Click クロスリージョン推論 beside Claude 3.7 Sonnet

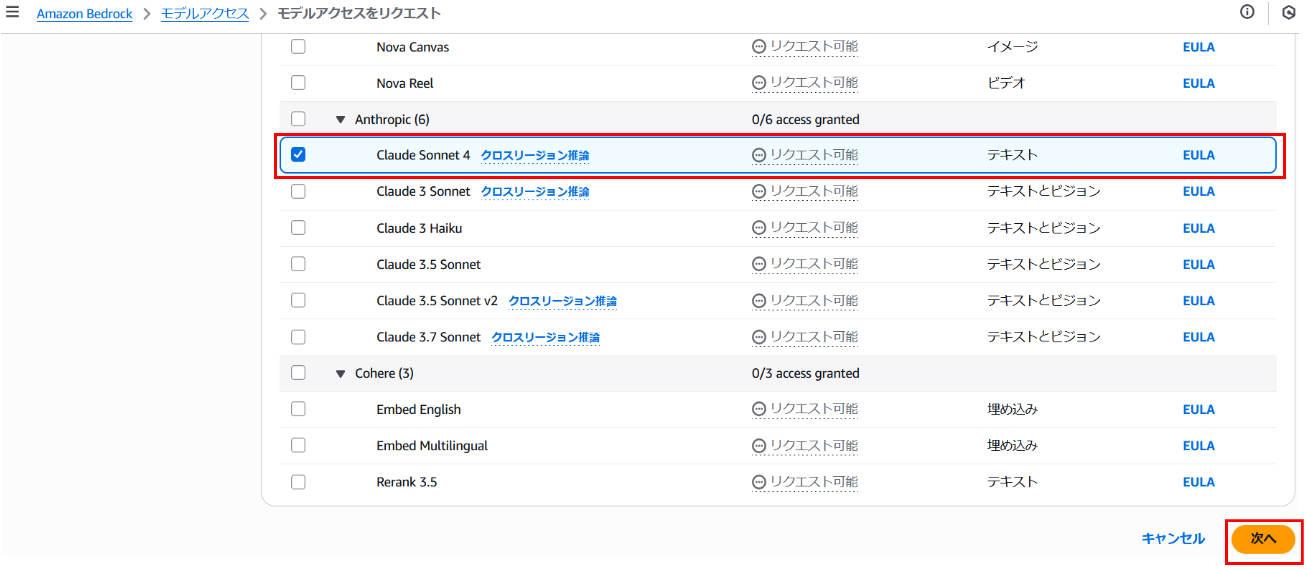point(546,337)
